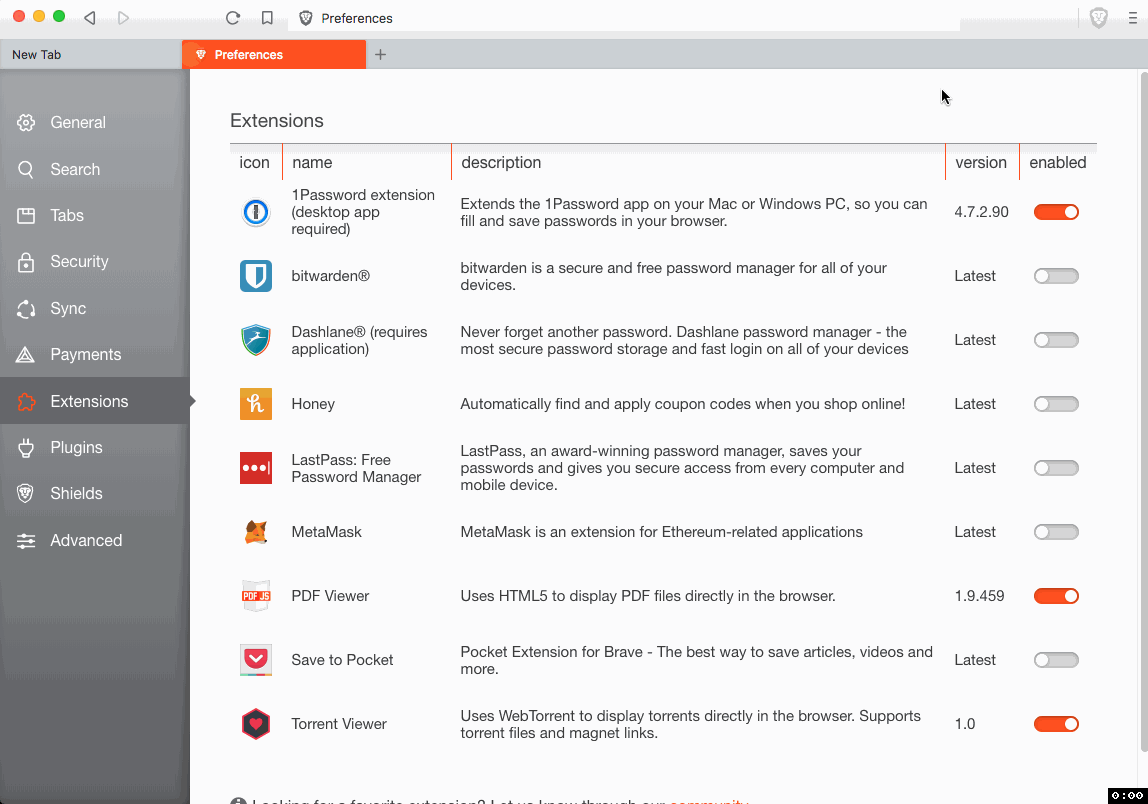Toggle off the Torrent Viewer extension

pos(1056,723)
